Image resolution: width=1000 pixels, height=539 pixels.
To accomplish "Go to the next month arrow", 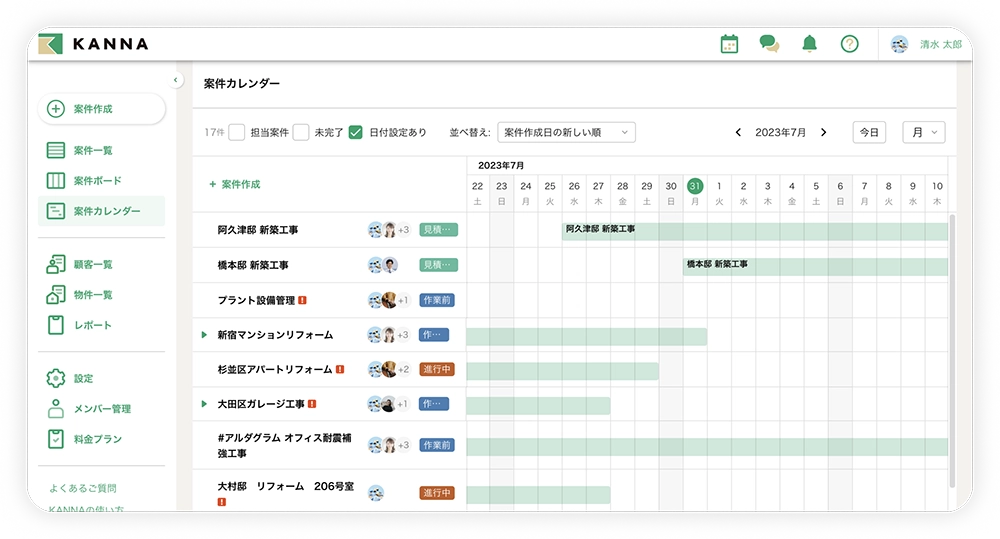I will pyautogui.click(x=823, y=133).
